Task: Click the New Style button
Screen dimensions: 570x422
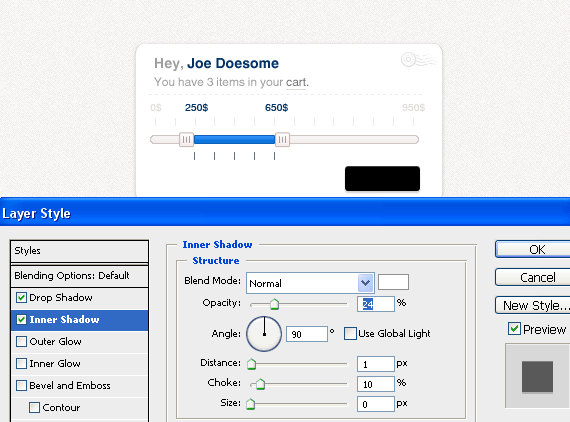Action: click(x=533, y=305)
